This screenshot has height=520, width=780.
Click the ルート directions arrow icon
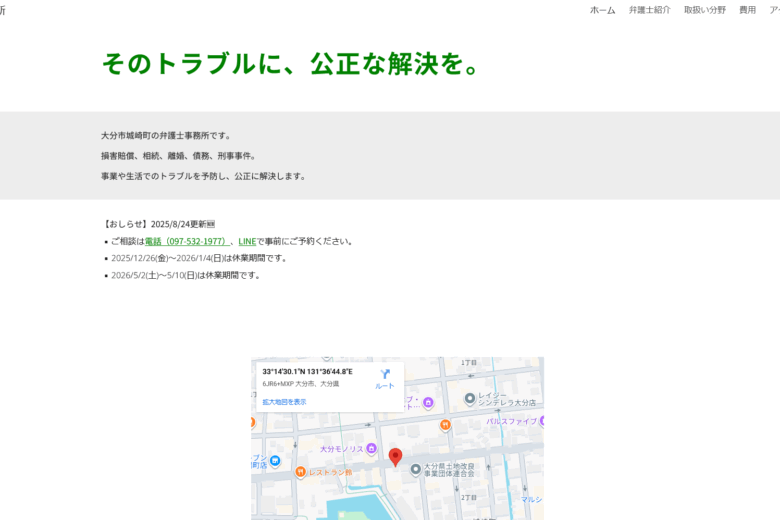click(385, 375)
